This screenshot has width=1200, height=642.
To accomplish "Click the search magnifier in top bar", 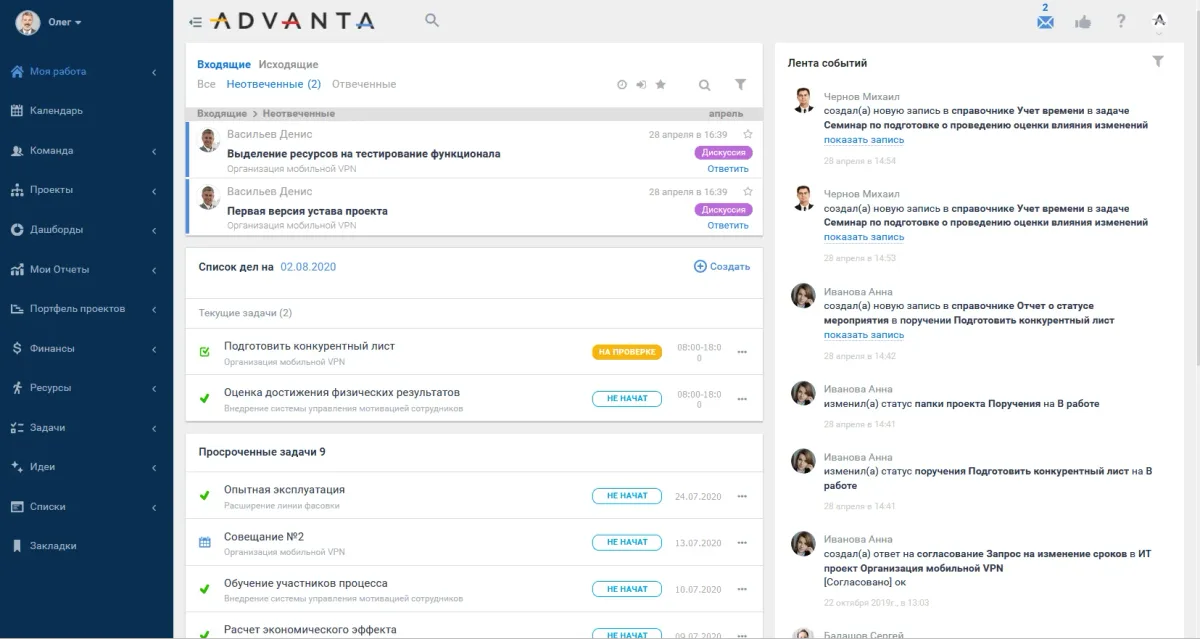I will coord(432,20).
